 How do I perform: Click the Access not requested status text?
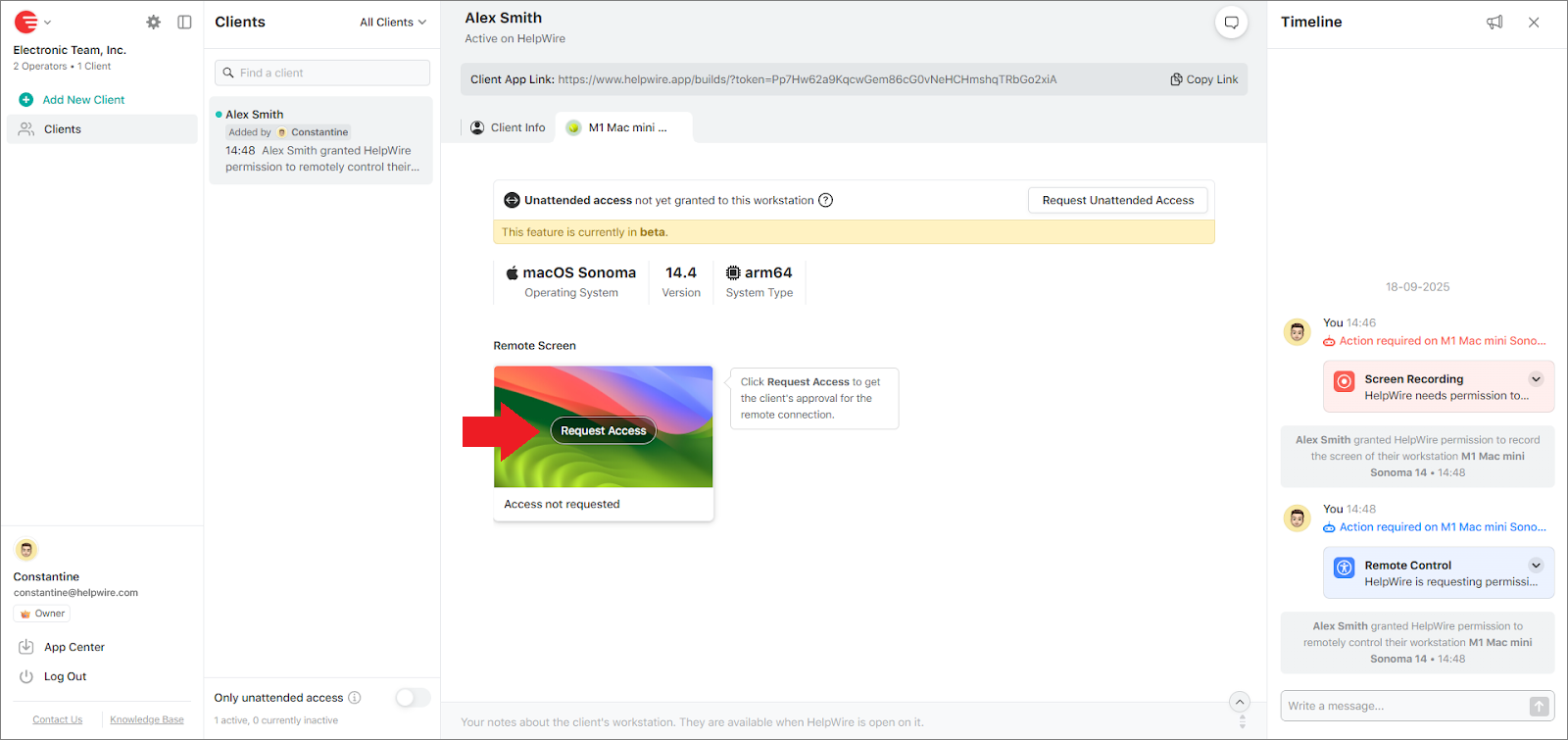pyautogui.click(x=562, y=504)
